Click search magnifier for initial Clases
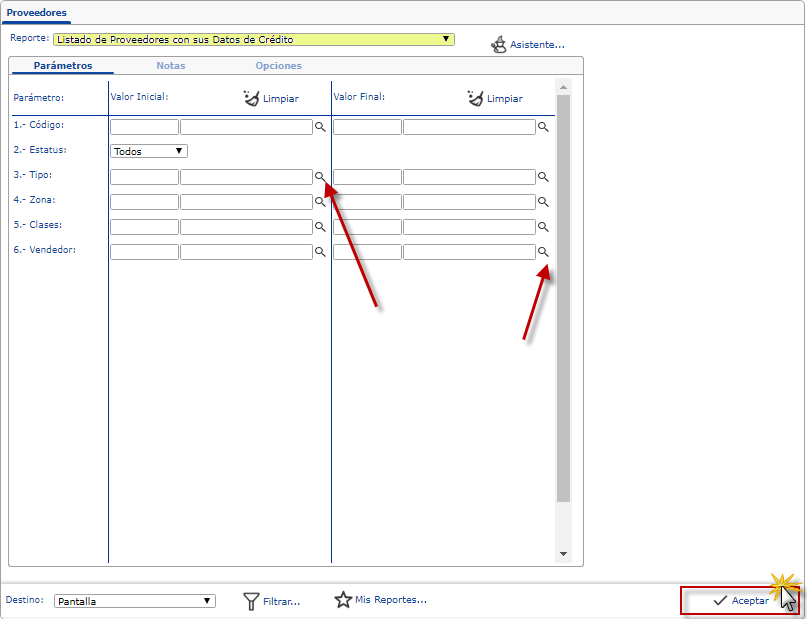 click(x=320, y=227)
